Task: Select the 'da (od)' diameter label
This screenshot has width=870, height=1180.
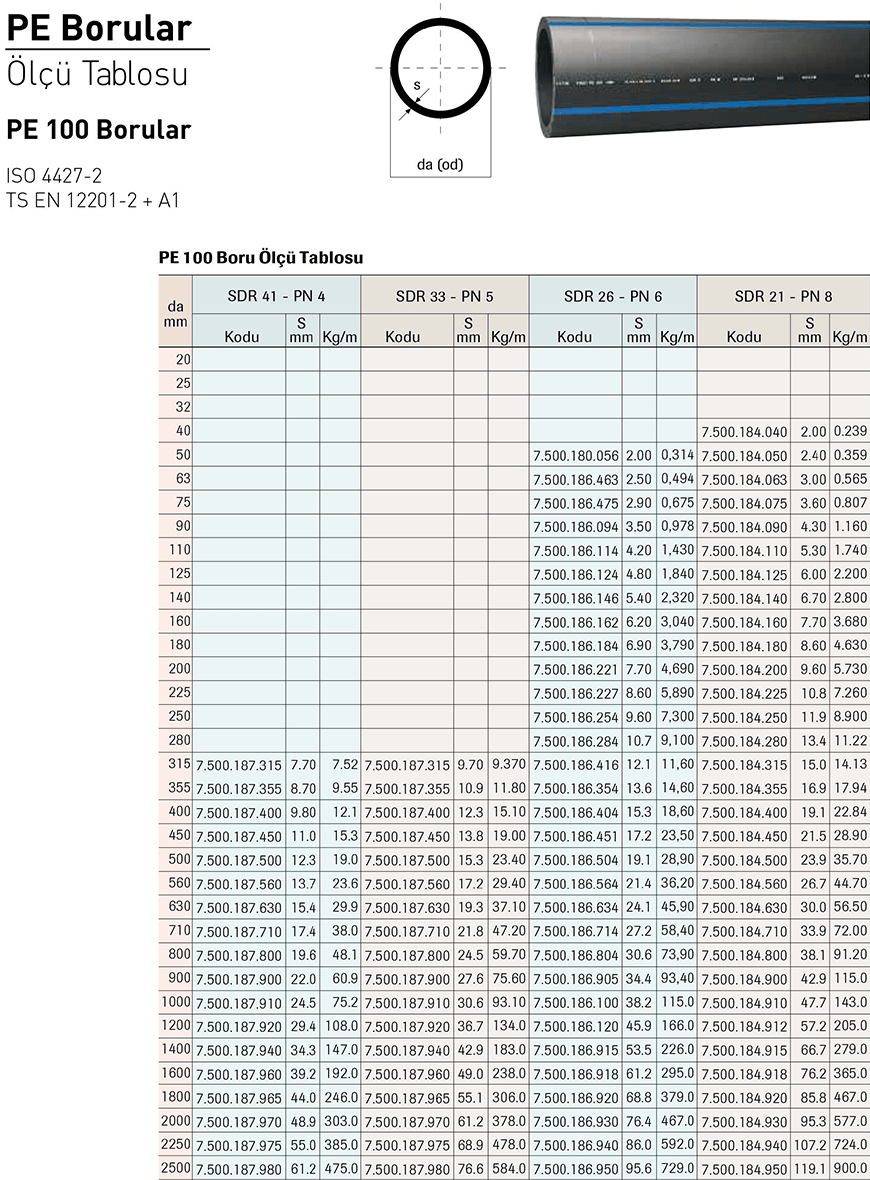Action: pyautogui.click(x=440, y=164)
